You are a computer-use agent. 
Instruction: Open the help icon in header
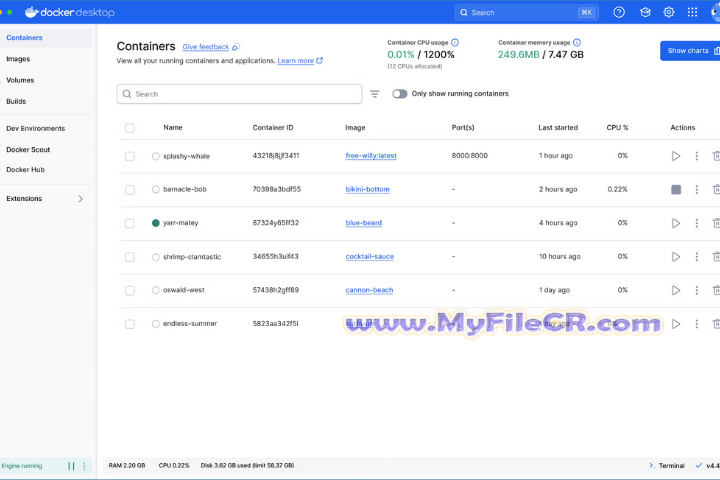point(619,12)
